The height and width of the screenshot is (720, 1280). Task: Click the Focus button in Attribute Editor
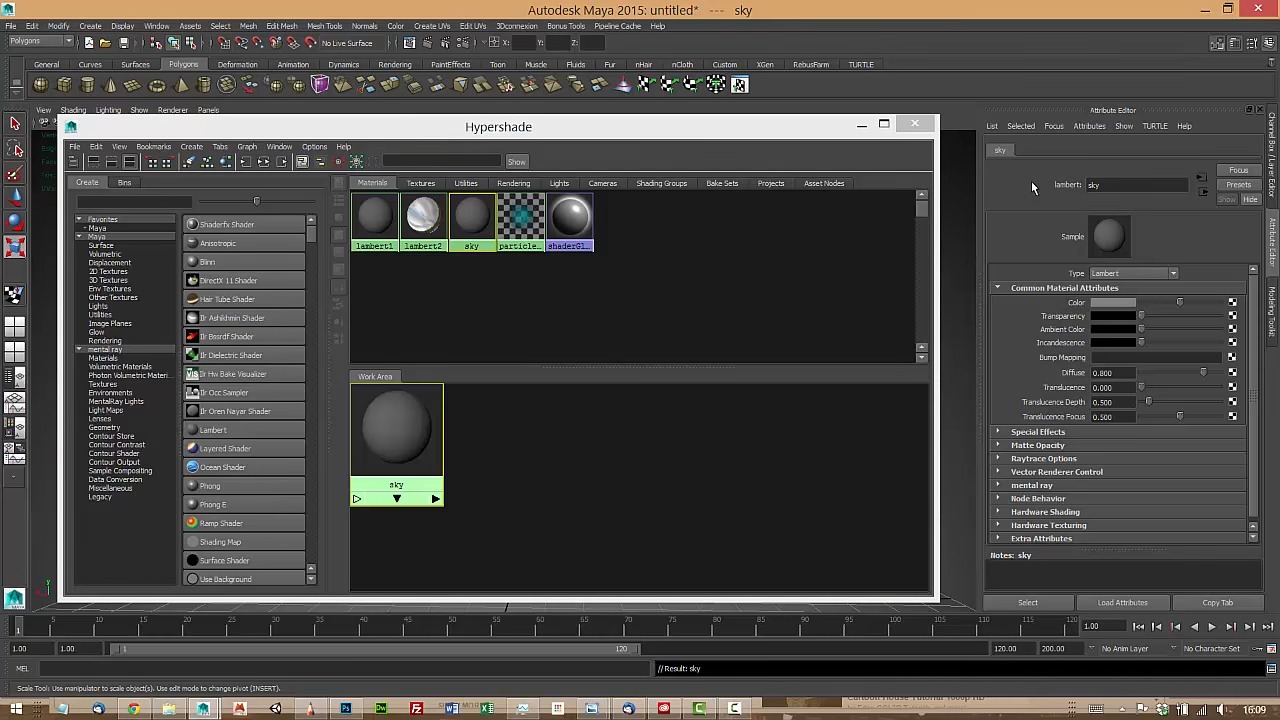(x=1238, y=171)
